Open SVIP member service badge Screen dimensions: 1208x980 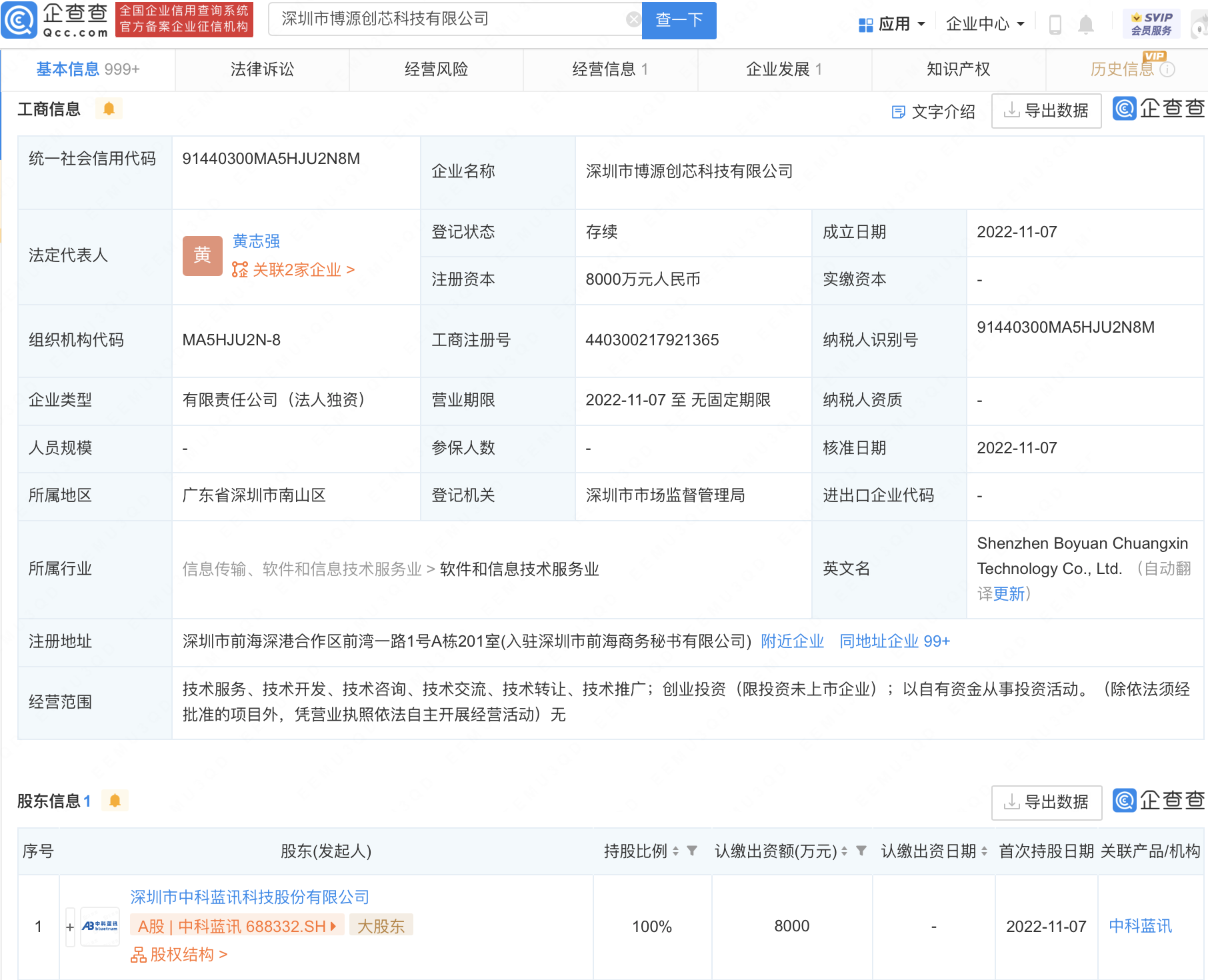click(x=1151, y=24)
